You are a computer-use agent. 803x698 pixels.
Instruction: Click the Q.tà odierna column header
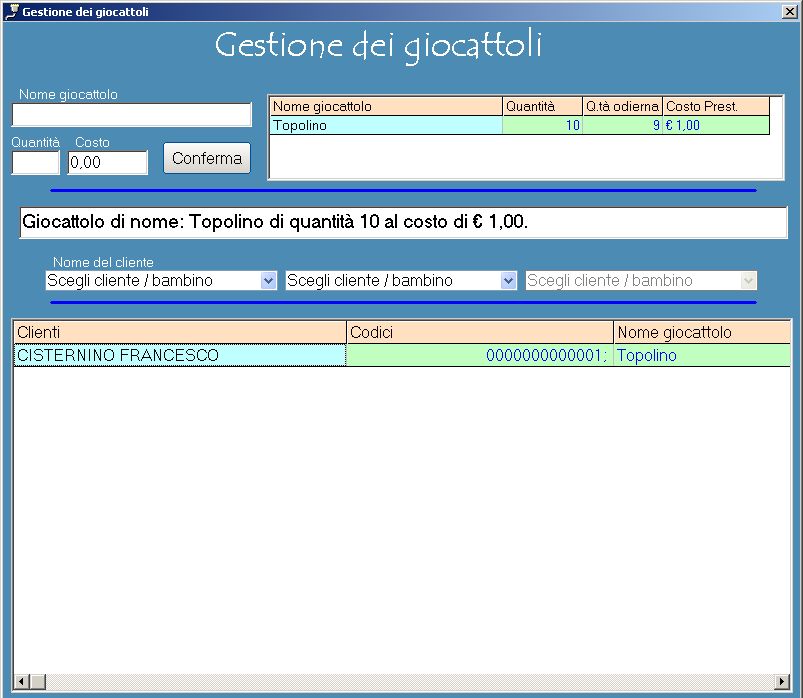tap(620, 105)
